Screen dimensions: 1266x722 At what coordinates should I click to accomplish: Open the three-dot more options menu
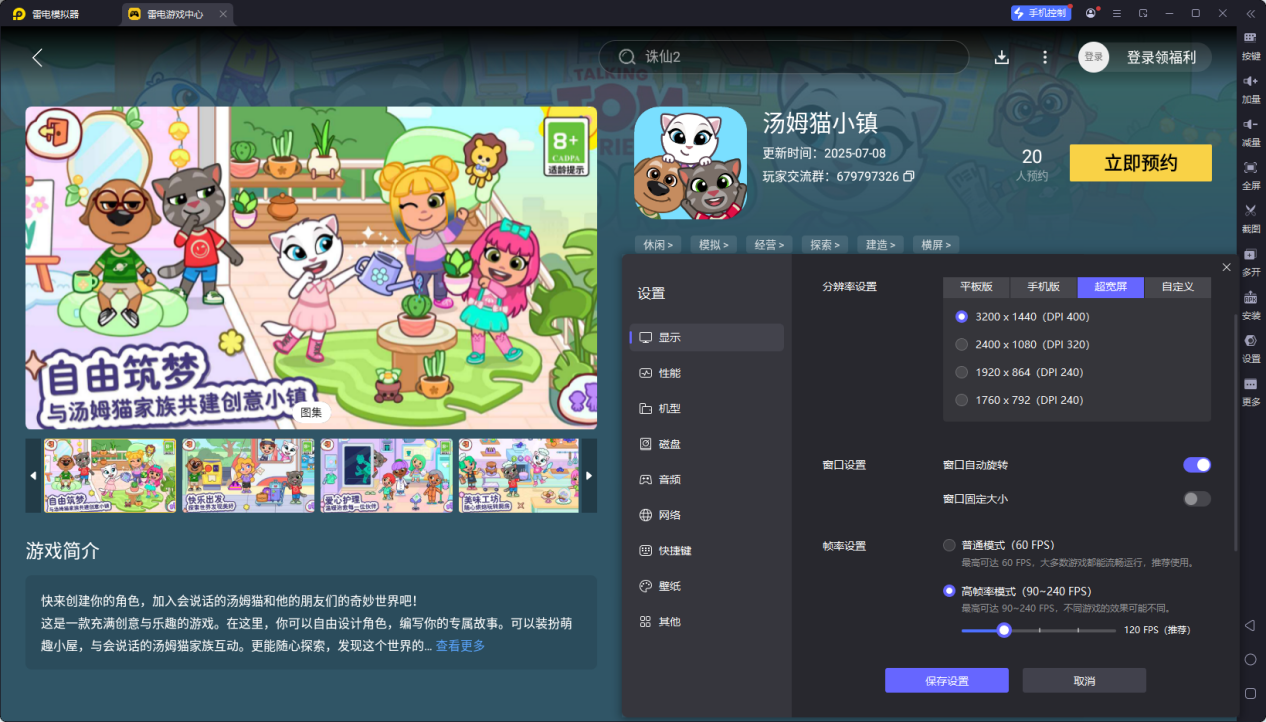[x=1045, y=57]
